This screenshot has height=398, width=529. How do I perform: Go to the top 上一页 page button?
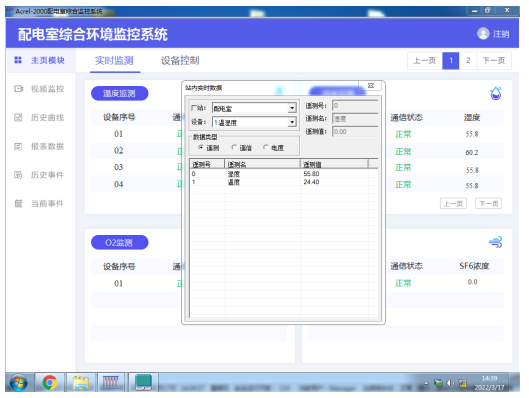click(x=424, y=61)
